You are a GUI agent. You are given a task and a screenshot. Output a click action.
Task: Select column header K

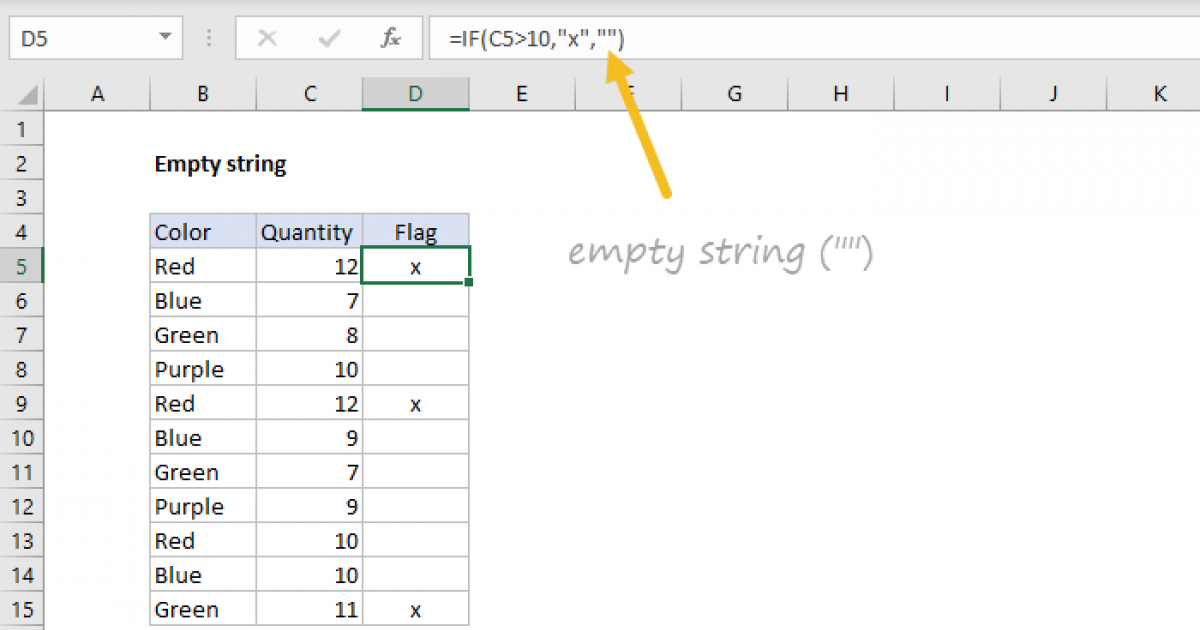[x=1159, y=93]
